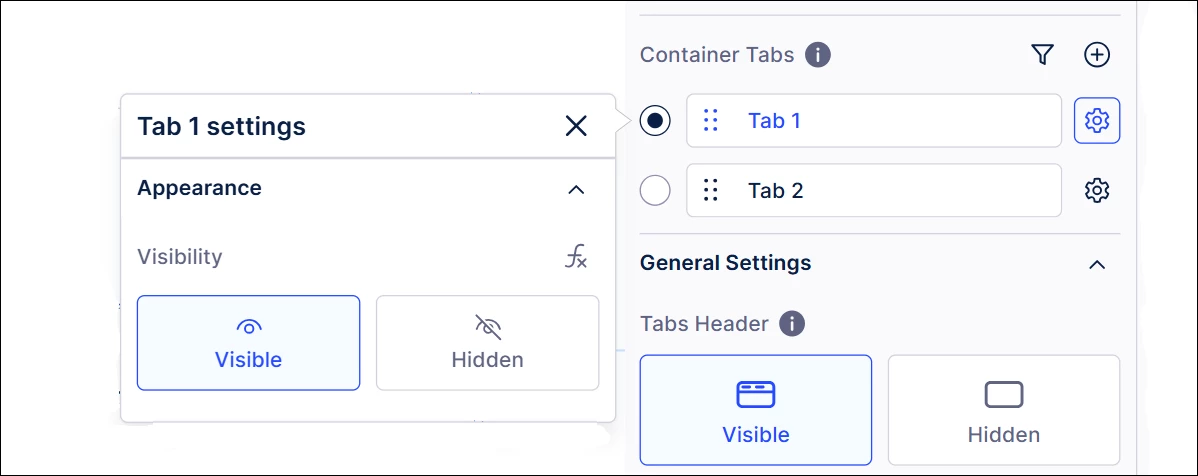Viewport: 1198px width, 476px height.
Task: Click the drag handle dots on Tab 1
Action: pos(711,121)
